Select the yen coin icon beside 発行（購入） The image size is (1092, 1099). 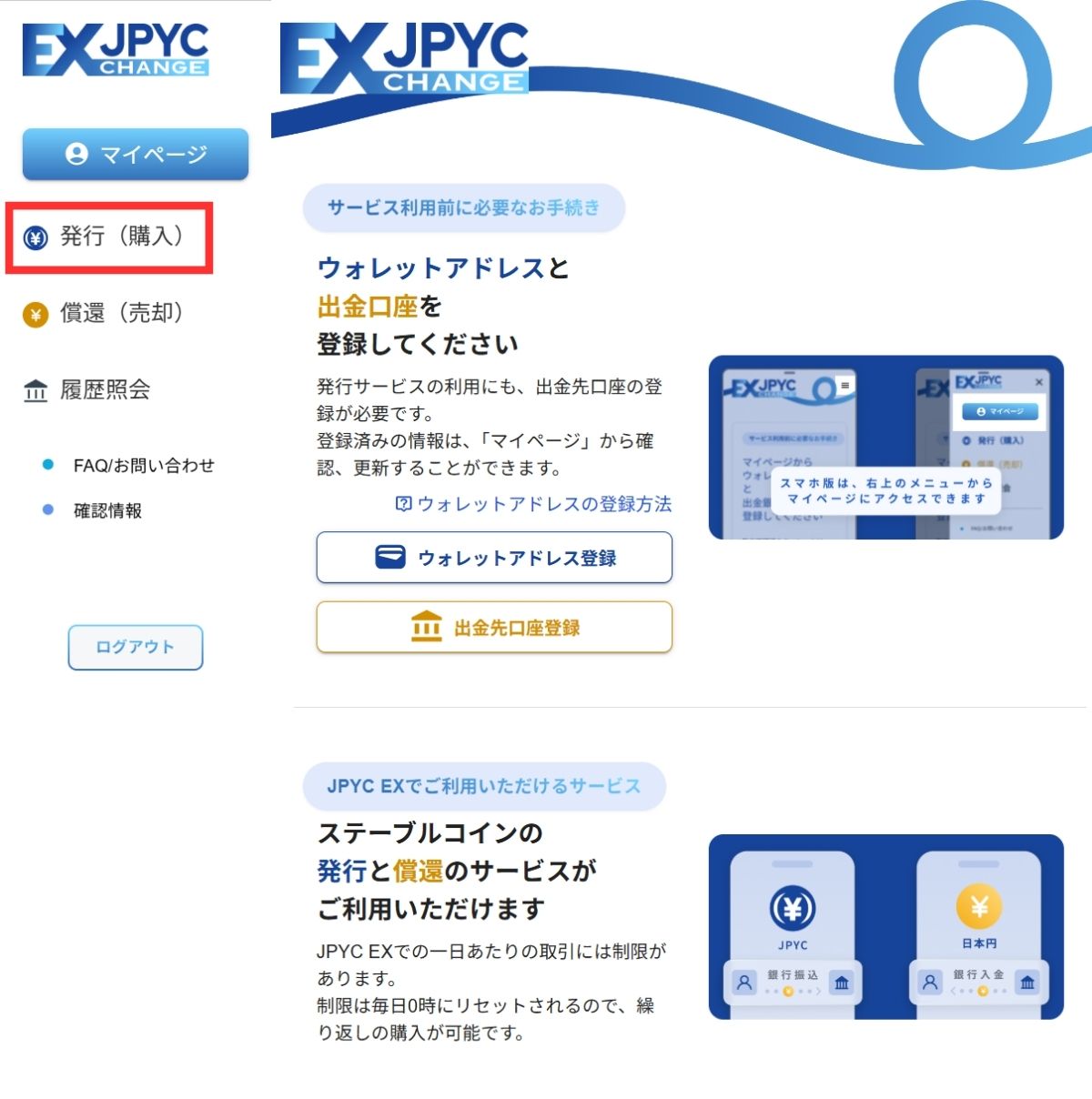tap(35, 239)
